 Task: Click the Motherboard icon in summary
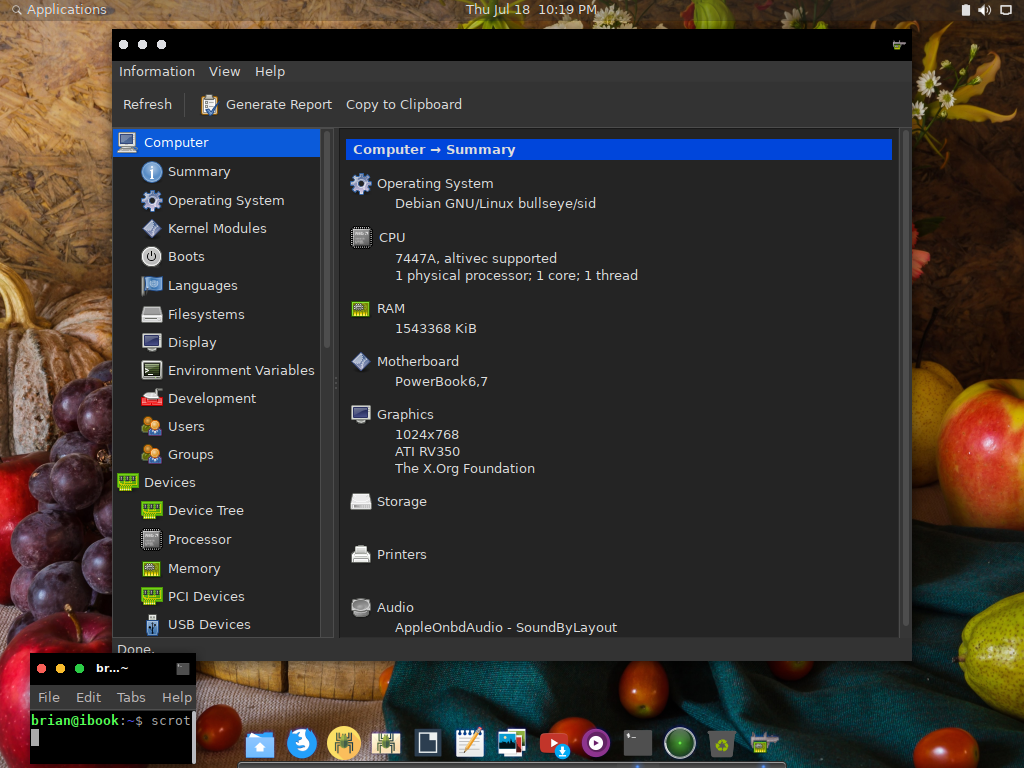[360, 361]
